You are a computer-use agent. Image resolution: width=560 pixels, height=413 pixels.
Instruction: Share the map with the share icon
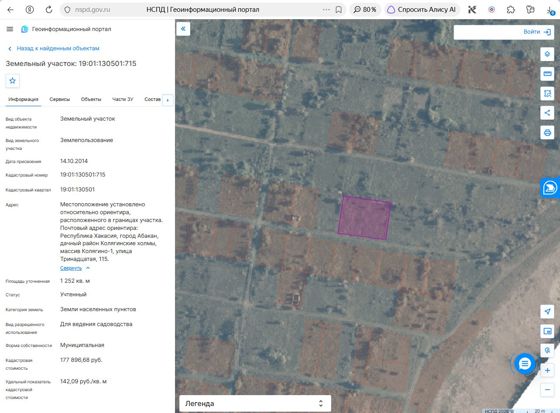click(x=547, y=113)
